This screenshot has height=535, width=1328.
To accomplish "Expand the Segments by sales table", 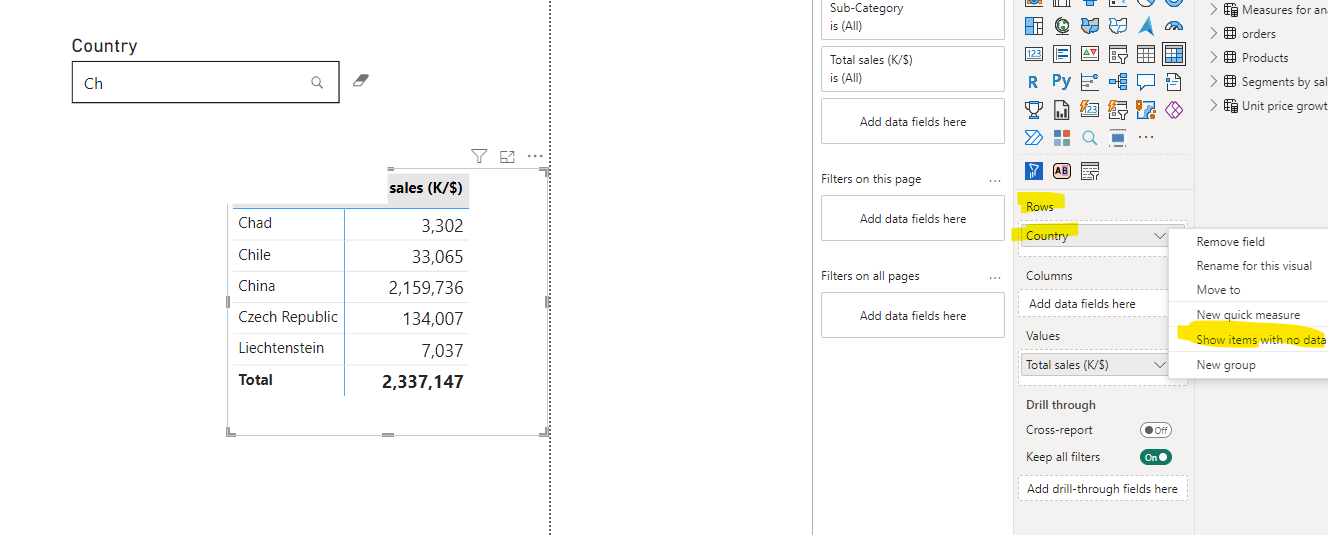I will (1214, 82).
